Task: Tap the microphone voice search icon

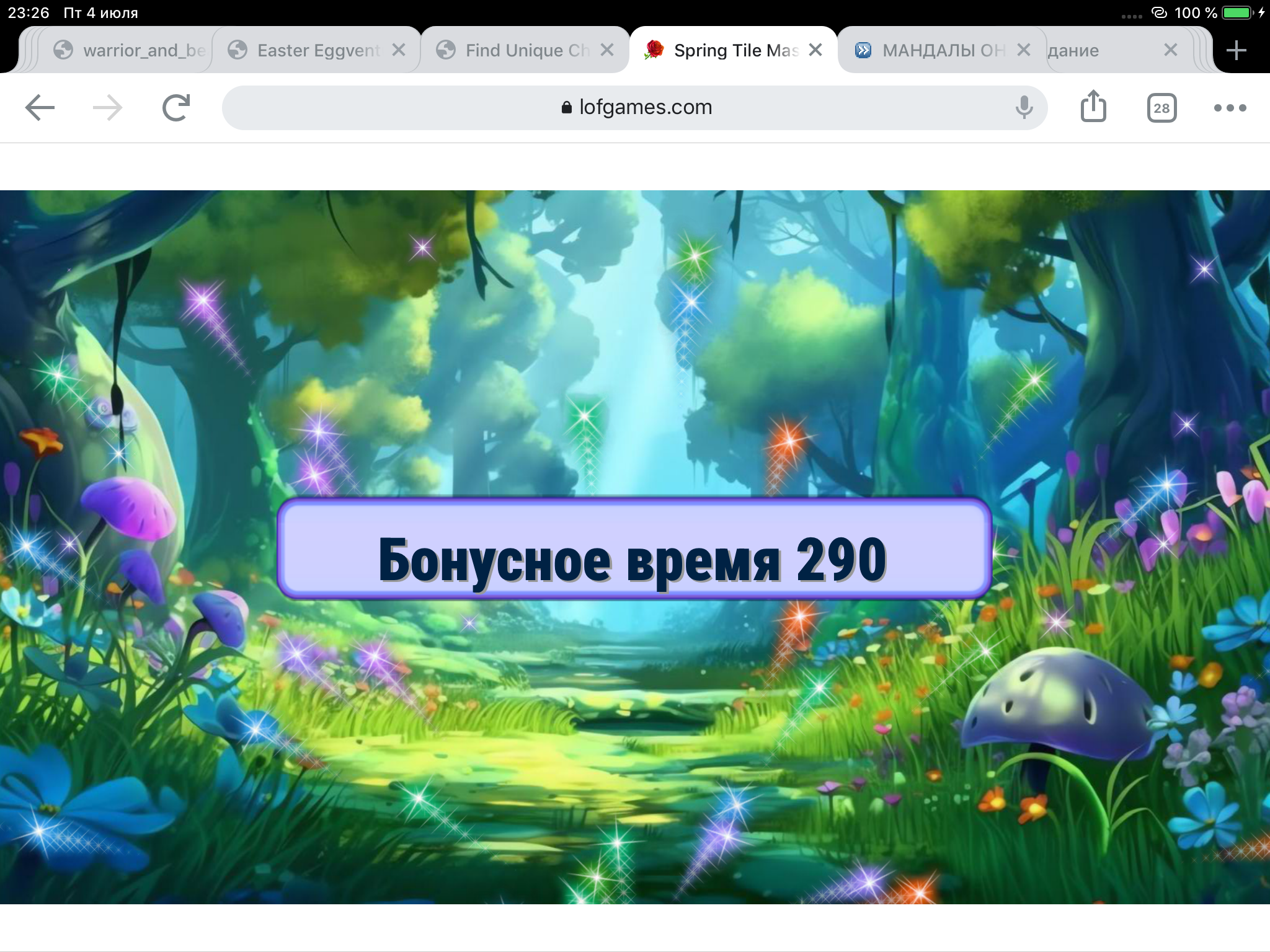Action: 1024,108
